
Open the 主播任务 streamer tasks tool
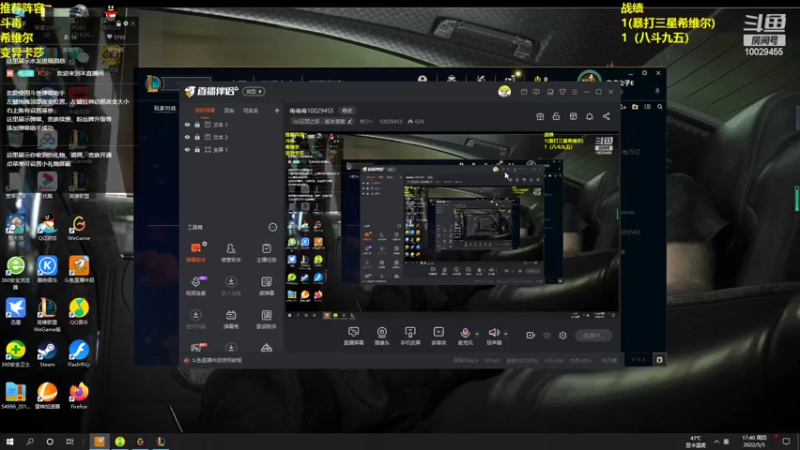point(266,252)
